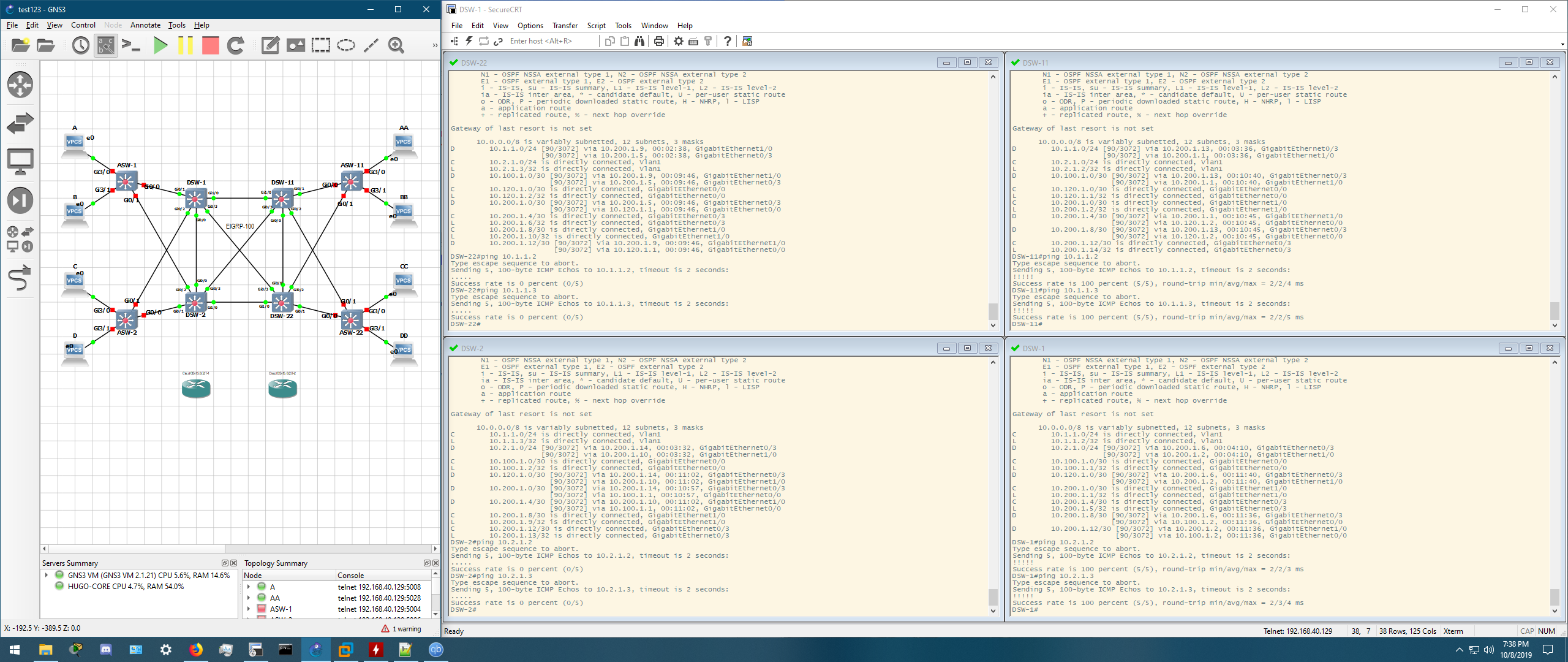Start all nodes with green play button

(x=160, y=45)
